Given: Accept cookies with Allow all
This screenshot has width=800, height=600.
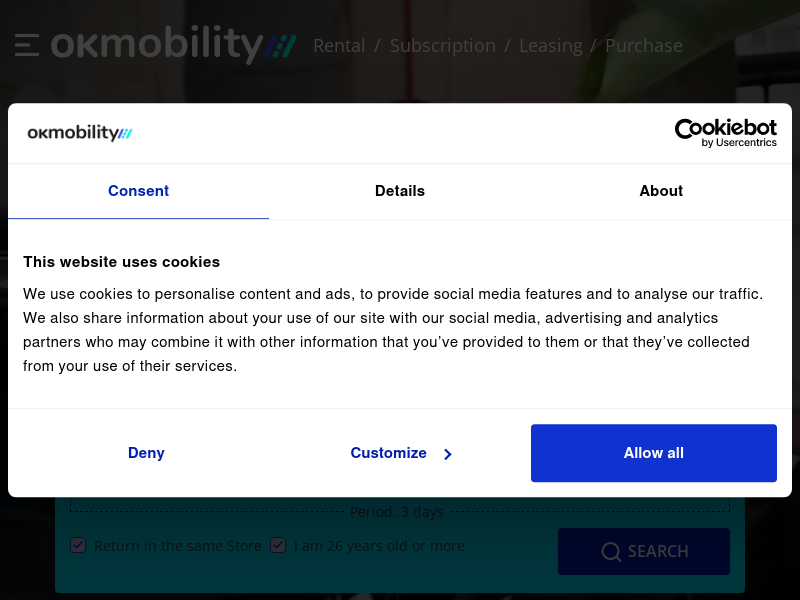Looking at the screenshot, I should tap(654, 453).
